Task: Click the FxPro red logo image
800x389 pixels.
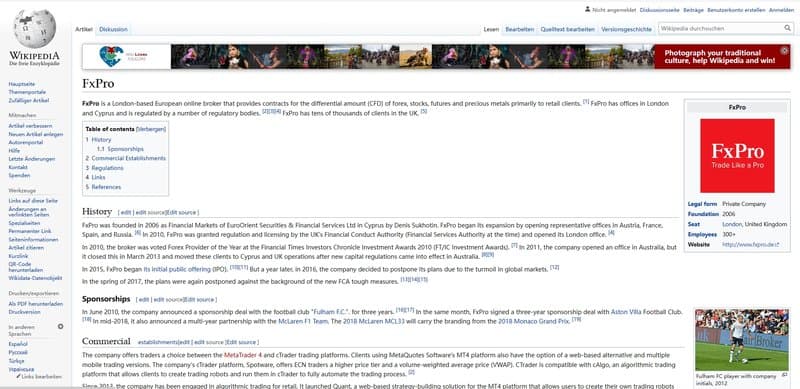Action: click(737, 156)
